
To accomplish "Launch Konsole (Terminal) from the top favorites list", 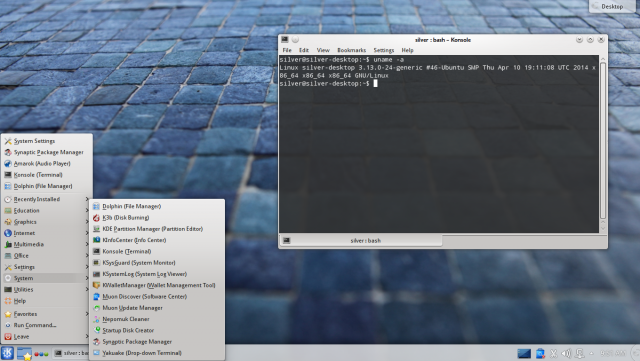I will (47, 175).
